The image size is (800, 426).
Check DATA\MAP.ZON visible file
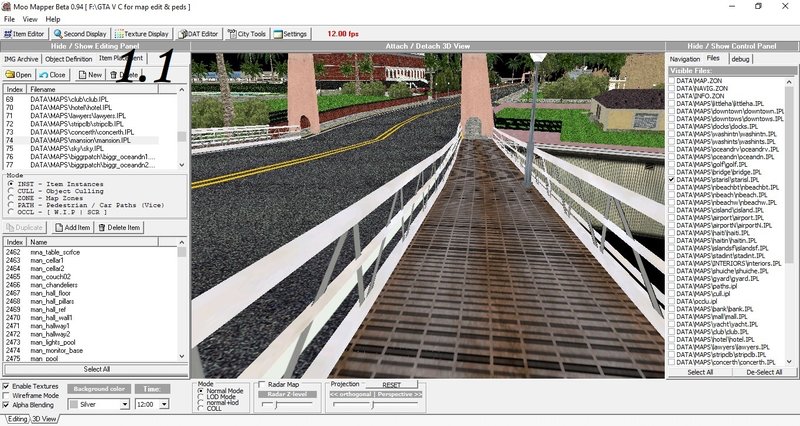tap(672, 81)
